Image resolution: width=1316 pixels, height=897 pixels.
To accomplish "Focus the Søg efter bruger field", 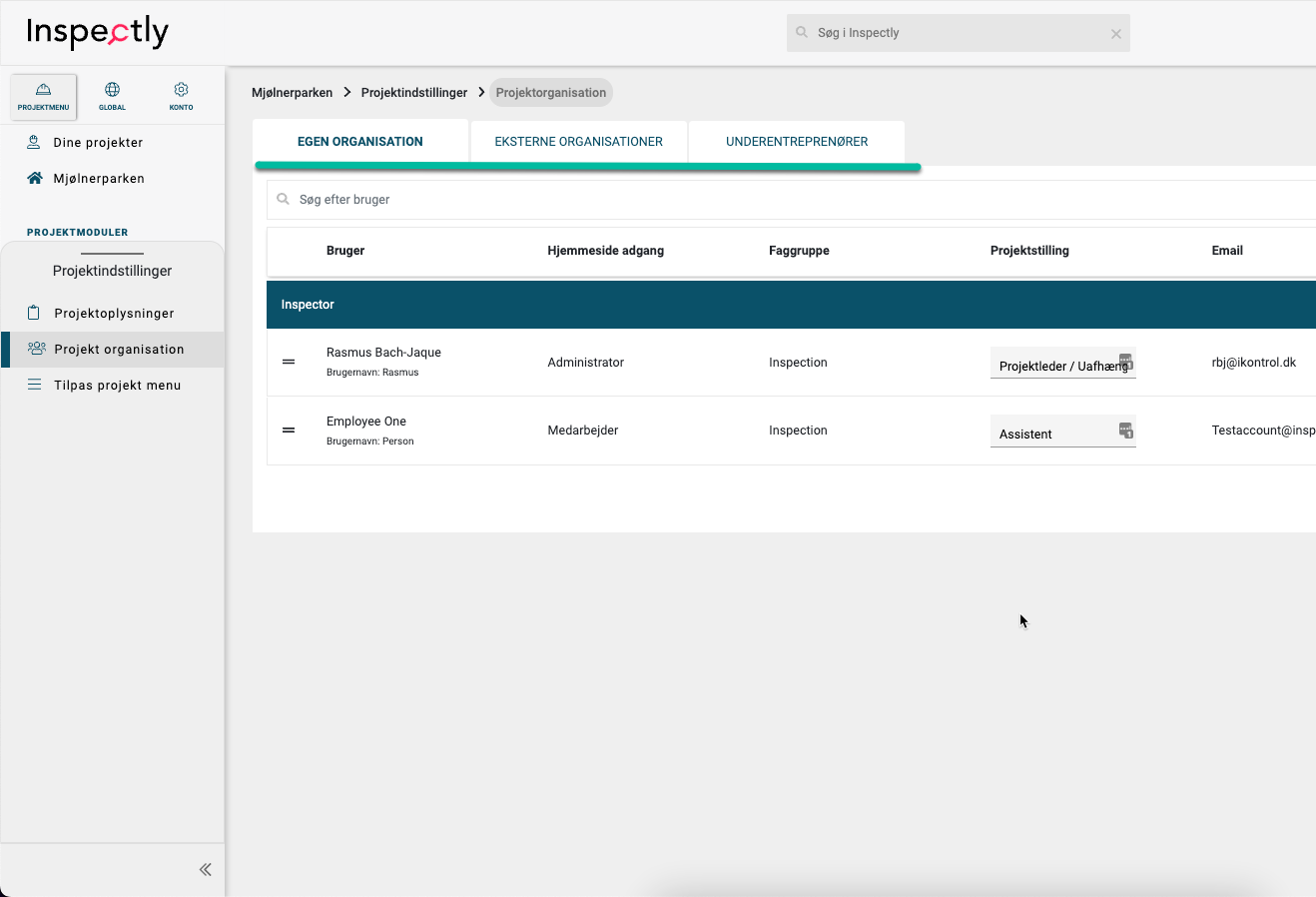I will 791,200.
